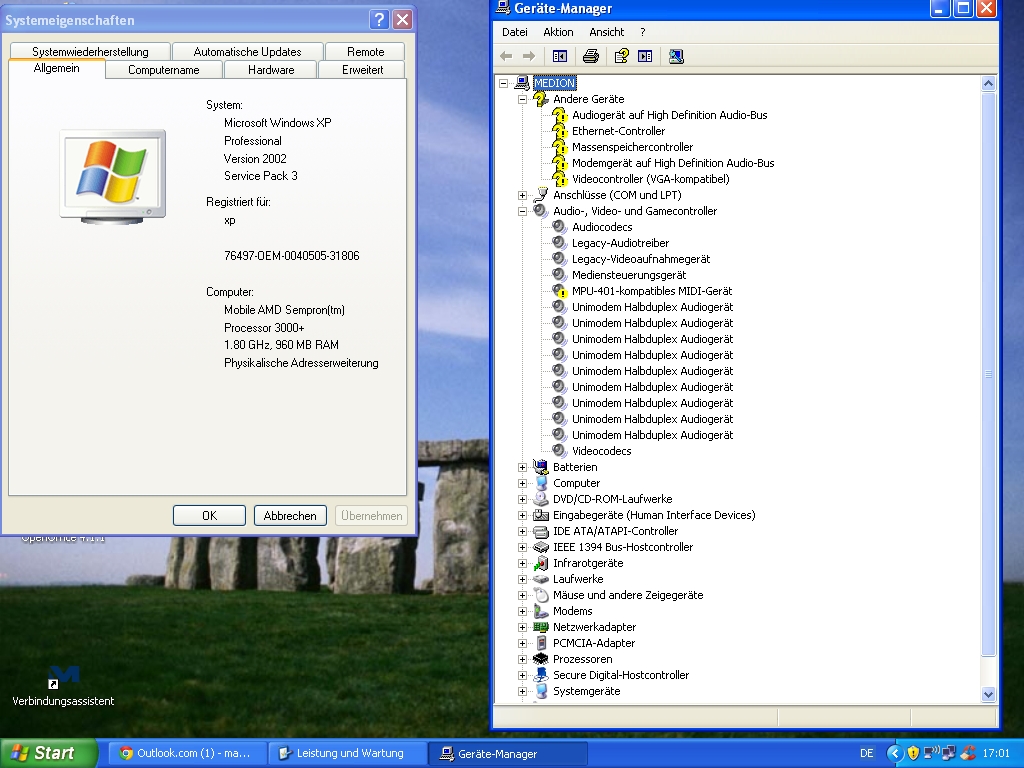Open the Aktion menu

point(558,32)
